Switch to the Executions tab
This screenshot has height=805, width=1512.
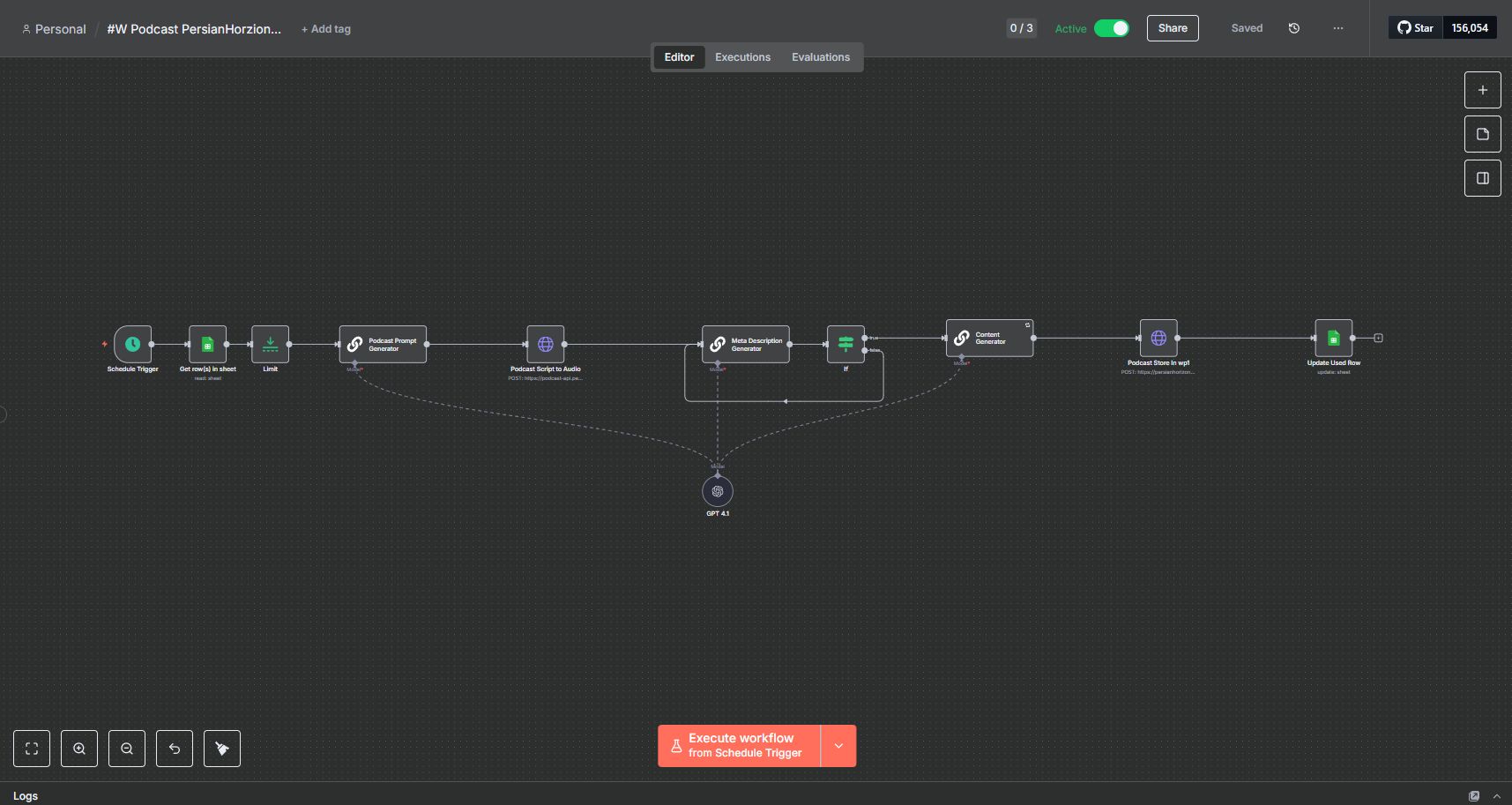click(x=742, y=57)
